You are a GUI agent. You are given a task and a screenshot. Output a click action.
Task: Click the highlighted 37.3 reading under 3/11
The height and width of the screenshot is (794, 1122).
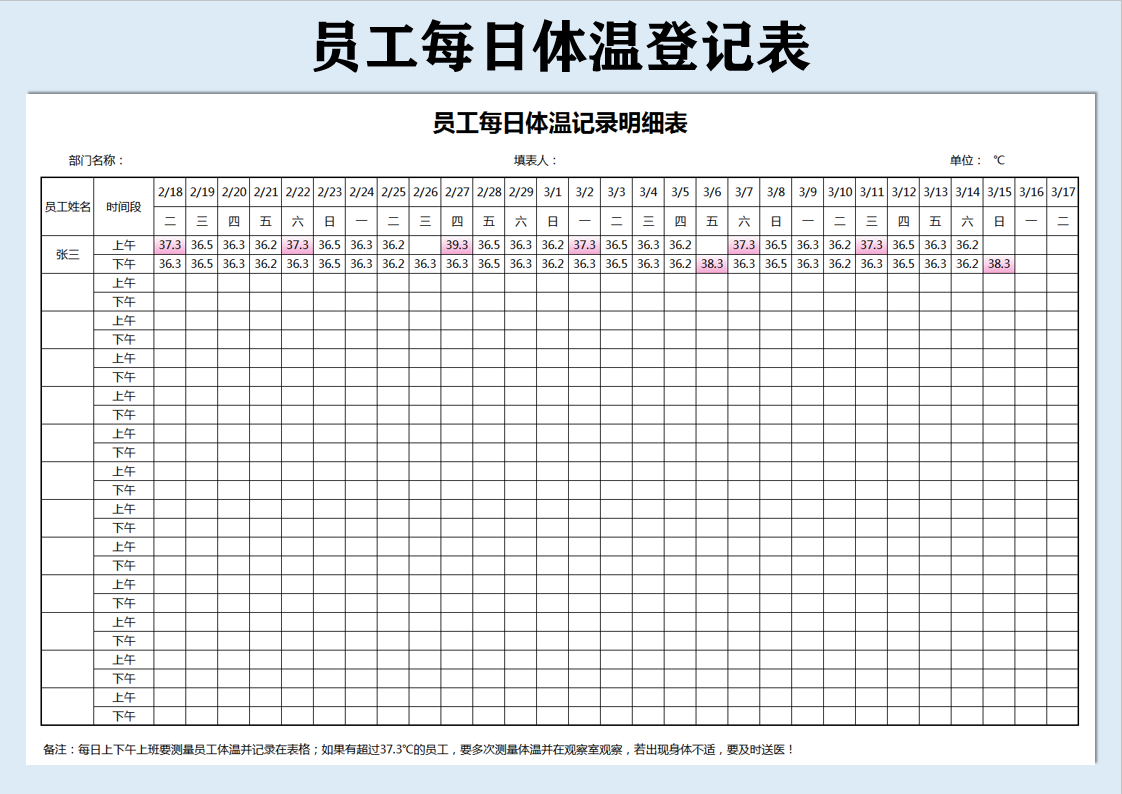(869, 244)
